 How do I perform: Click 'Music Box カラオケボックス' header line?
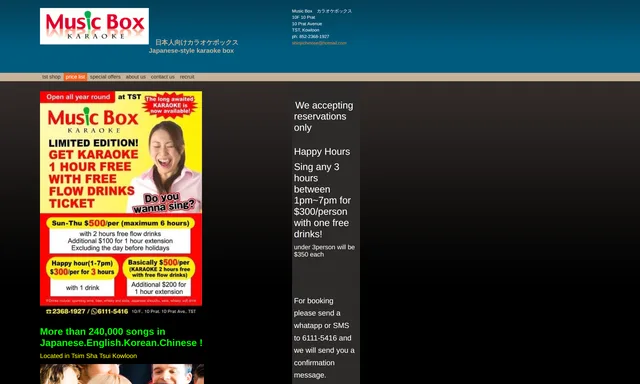tap(322, 11)
